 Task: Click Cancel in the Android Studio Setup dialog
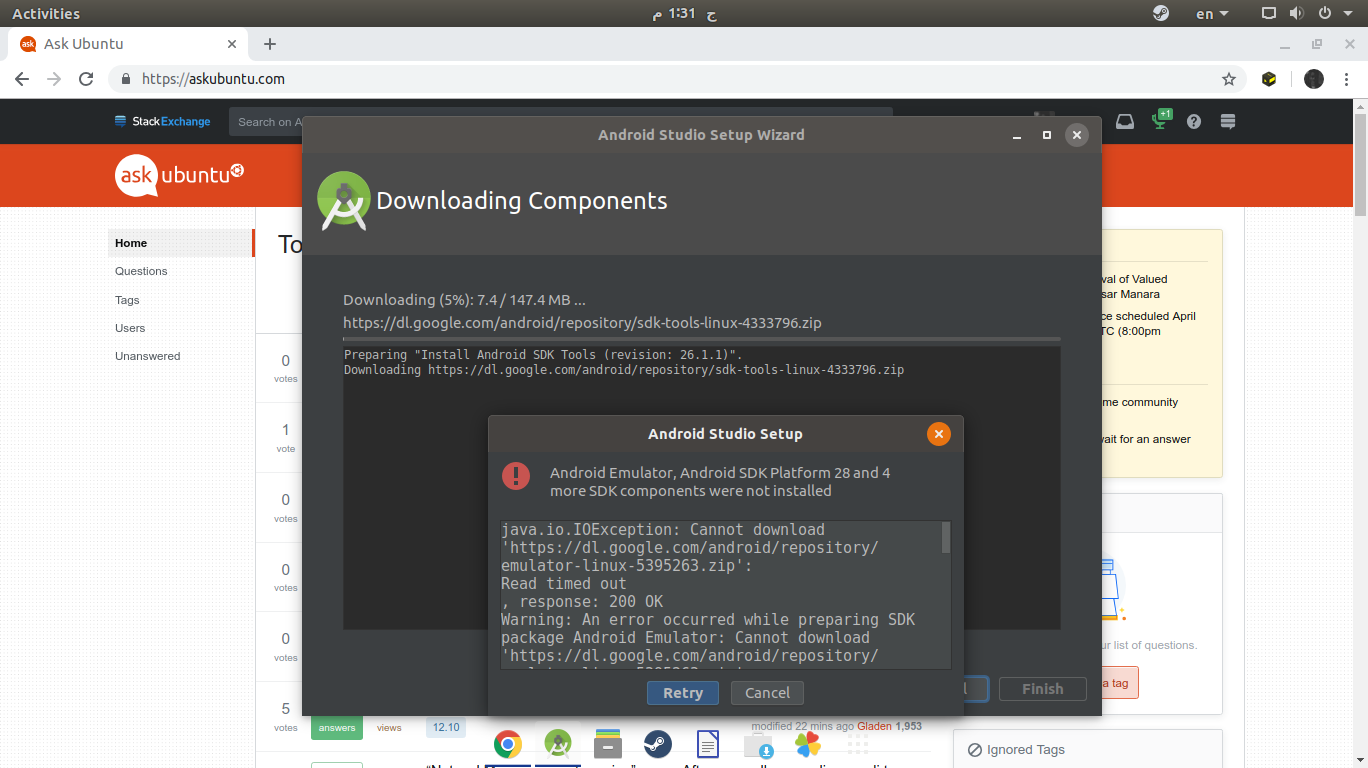[x=767, y=692]
